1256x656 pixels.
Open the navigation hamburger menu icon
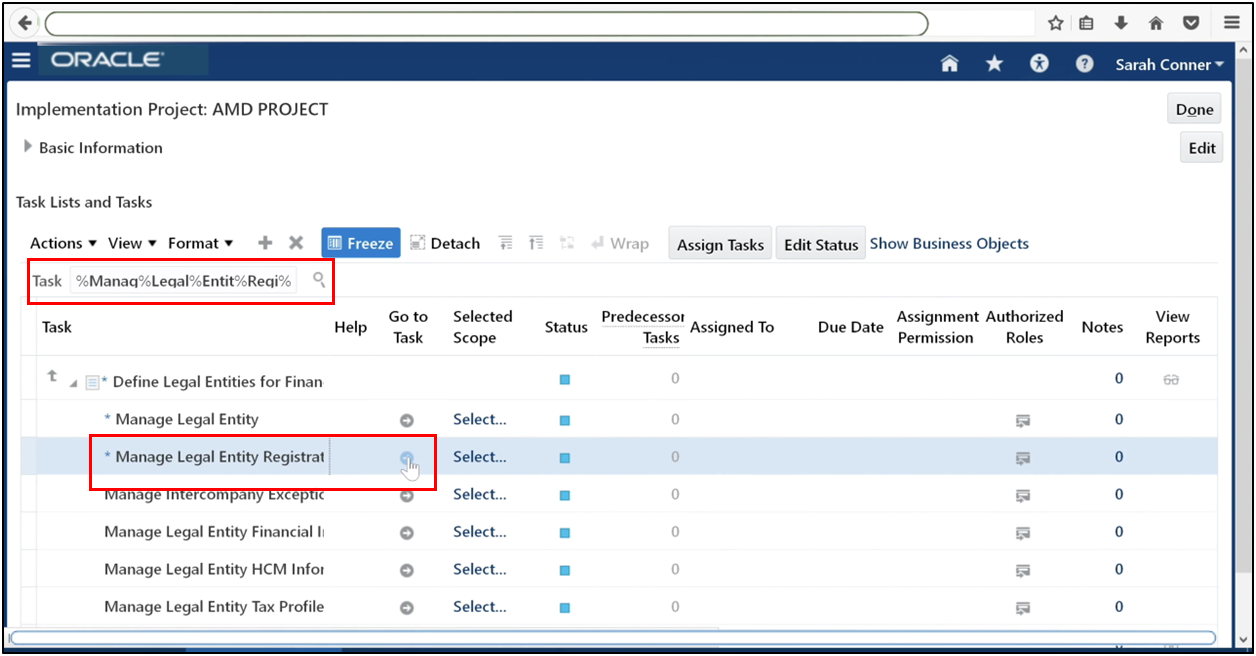coord(21,60)
